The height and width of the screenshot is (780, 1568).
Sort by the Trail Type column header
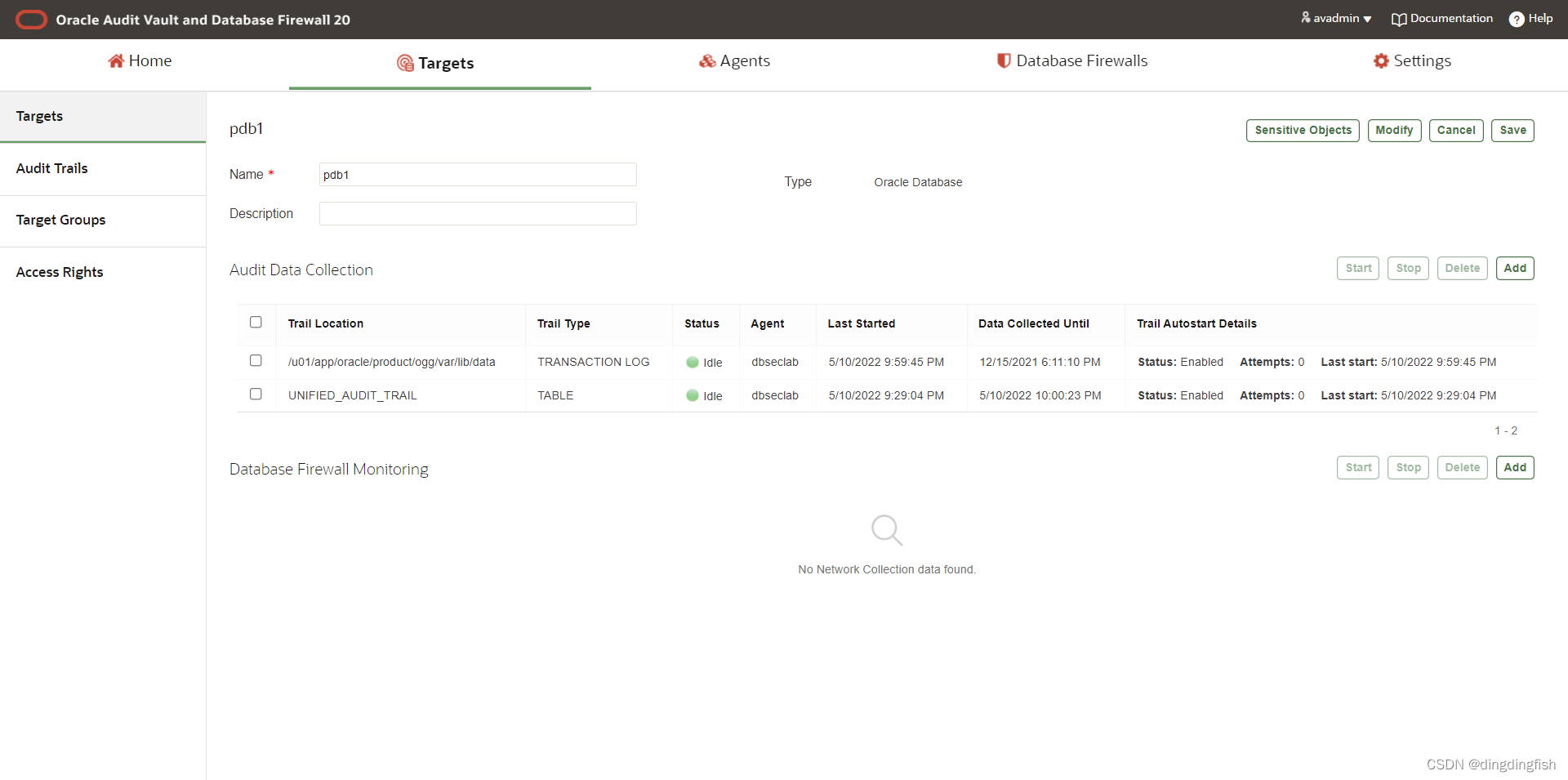pyautogui.click(x=563, y=324)
